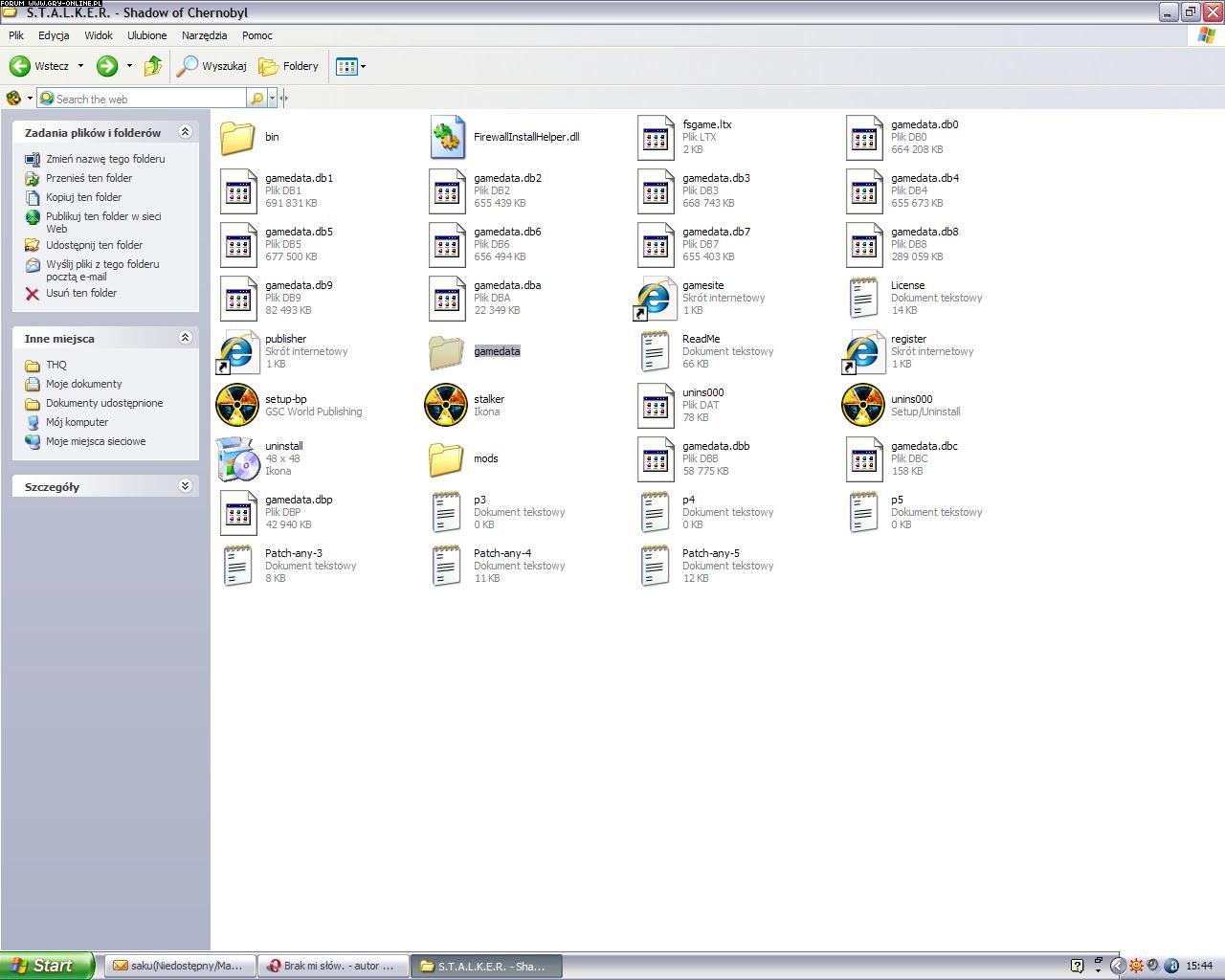The width and height of the screenshot is (1225, 980).
Task: Go to Mój komputer location
Action: point(78,422)
